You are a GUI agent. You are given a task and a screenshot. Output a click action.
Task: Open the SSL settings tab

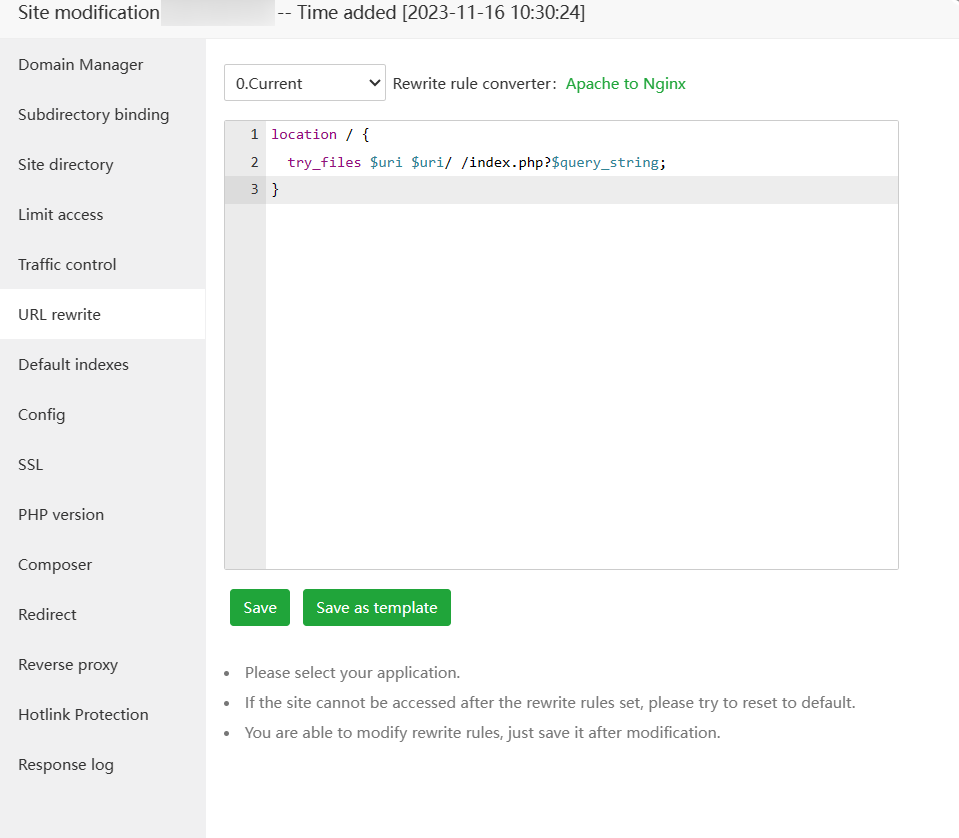click(30, 465)
